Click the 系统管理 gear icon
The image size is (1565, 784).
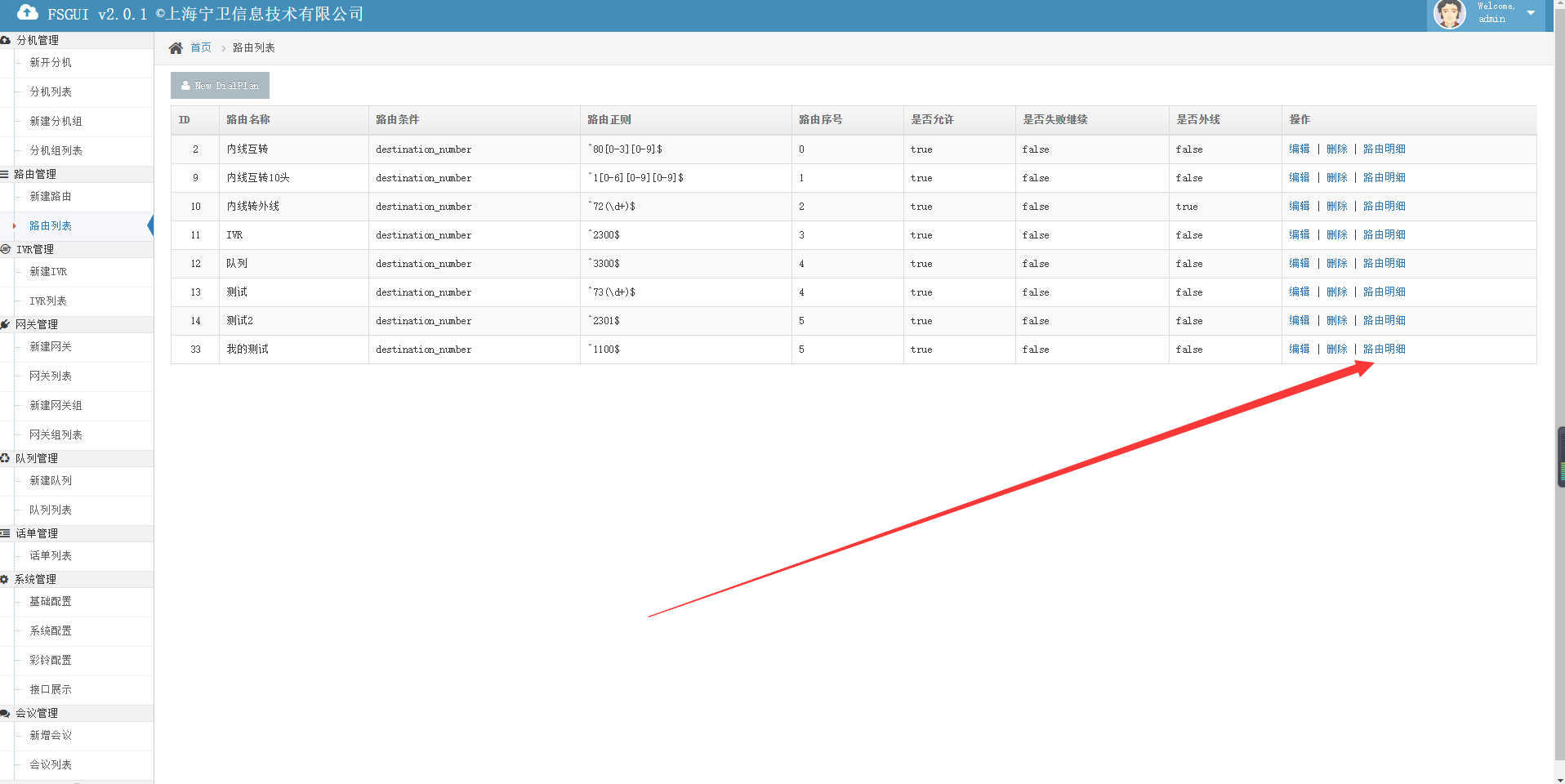pyautogui.click(x=5, y=579)
